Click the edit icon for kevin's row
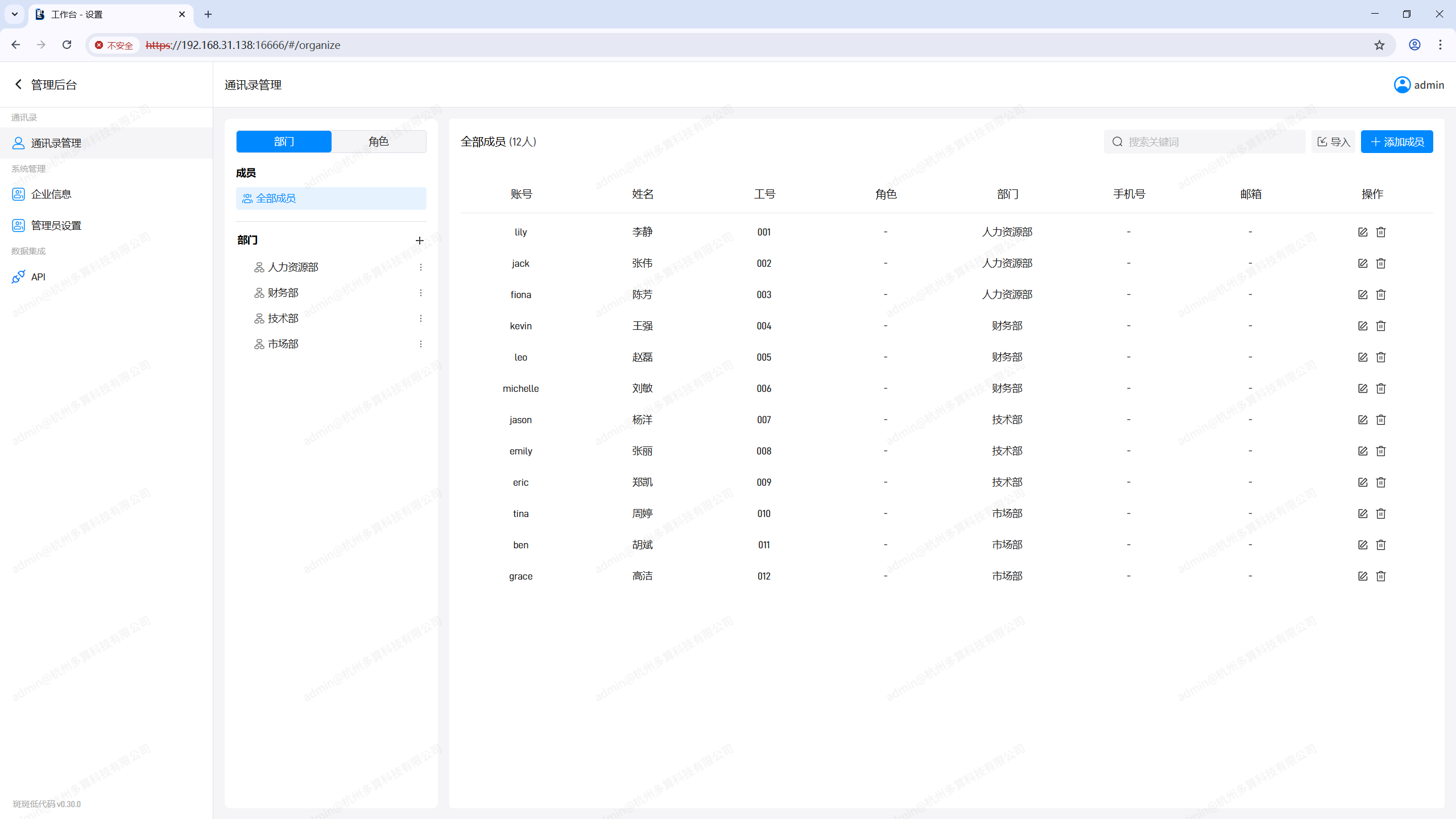The height and width of the screenshot is (819, 1456). pos(1362,326)
